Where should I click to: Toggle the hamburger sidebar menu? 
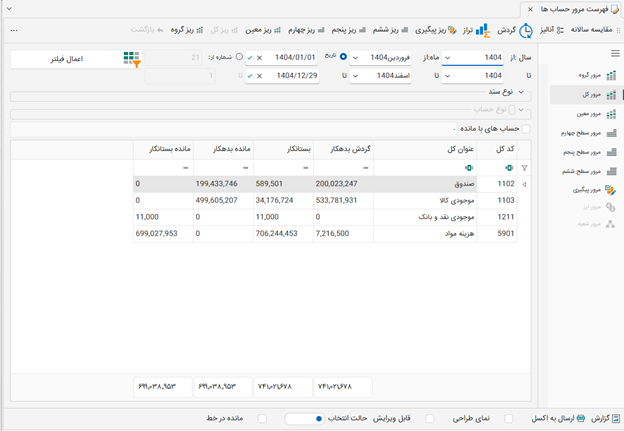tap(615, 53)
